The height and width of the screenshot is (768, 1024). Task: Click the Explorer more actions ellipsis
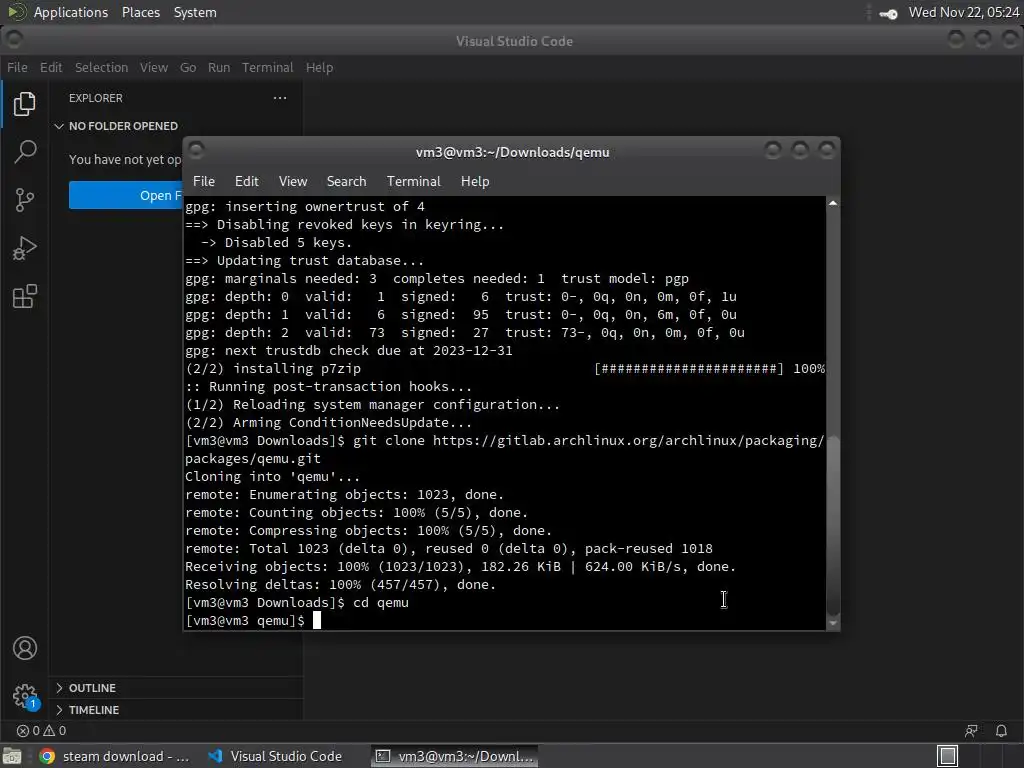(280, 98)
